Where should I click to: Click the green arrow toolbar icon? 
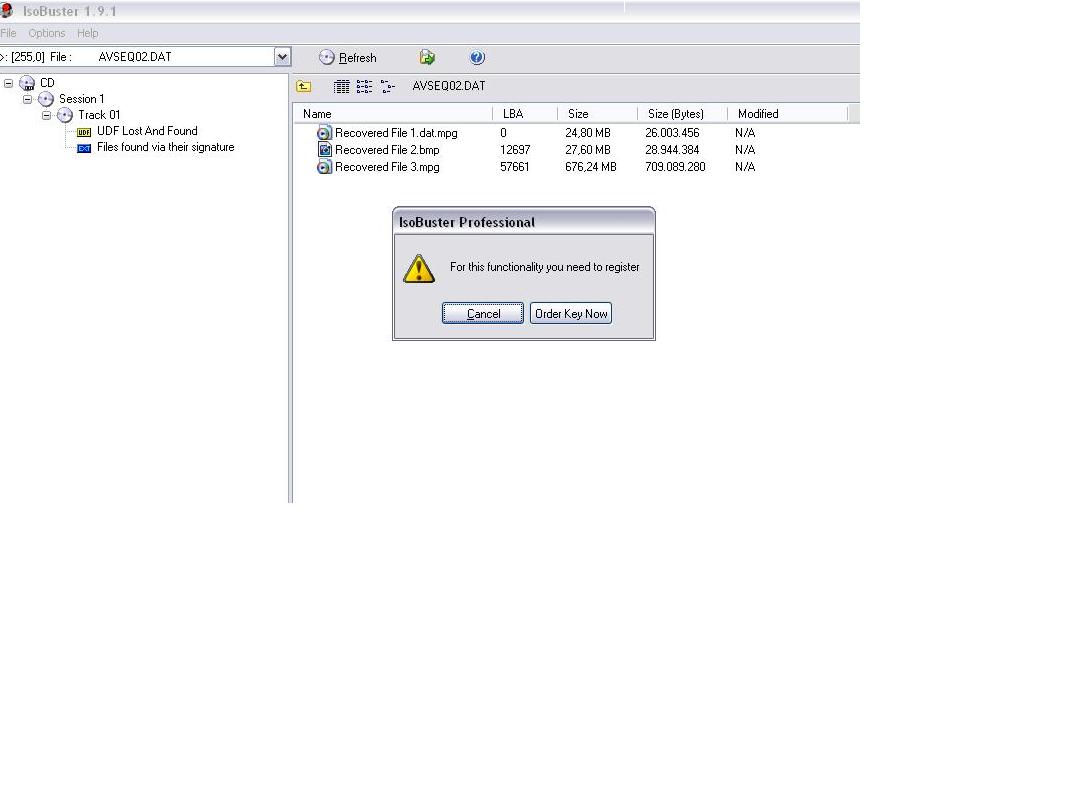pos(427,57)
